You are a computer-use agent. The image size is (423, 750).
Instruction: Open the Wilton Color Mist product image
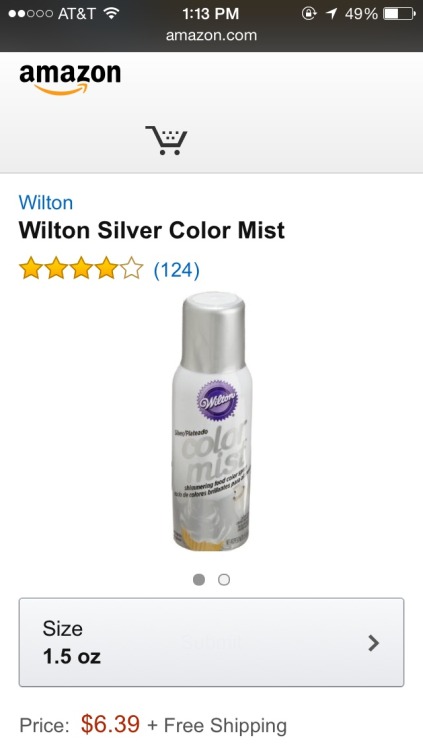[x=212, y=421]
